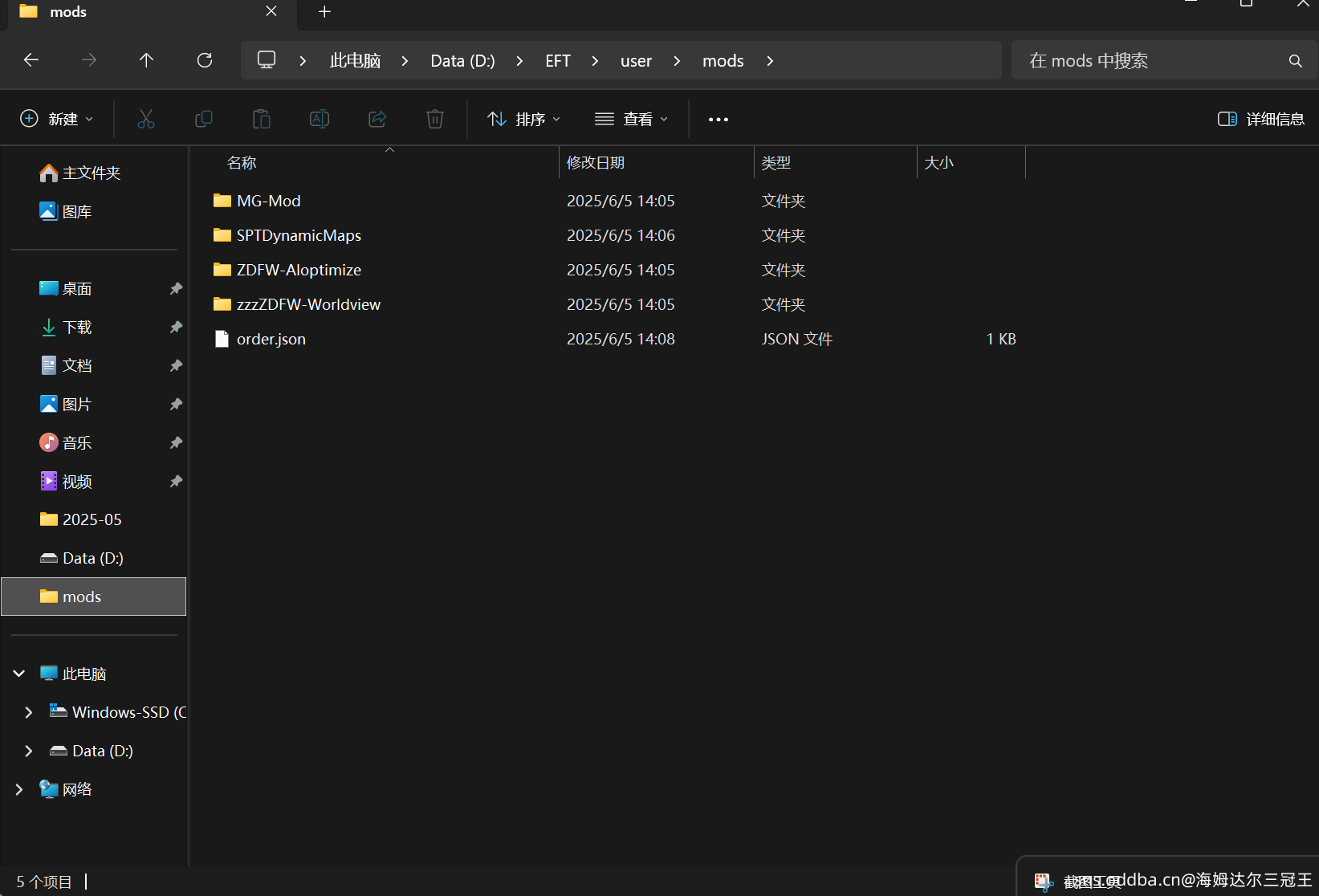Click the pin icon next to 音乐

[176, 442]
